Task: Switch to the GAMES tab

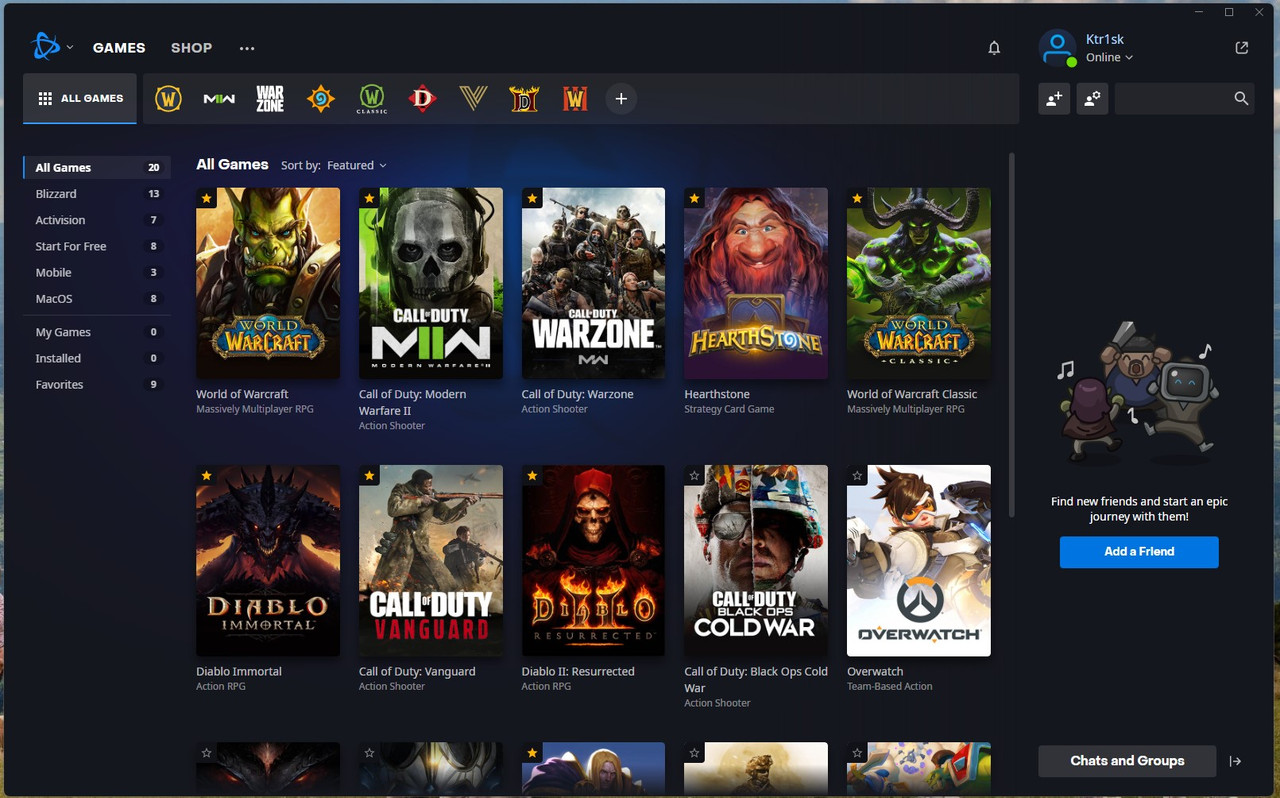Action: 119,48
